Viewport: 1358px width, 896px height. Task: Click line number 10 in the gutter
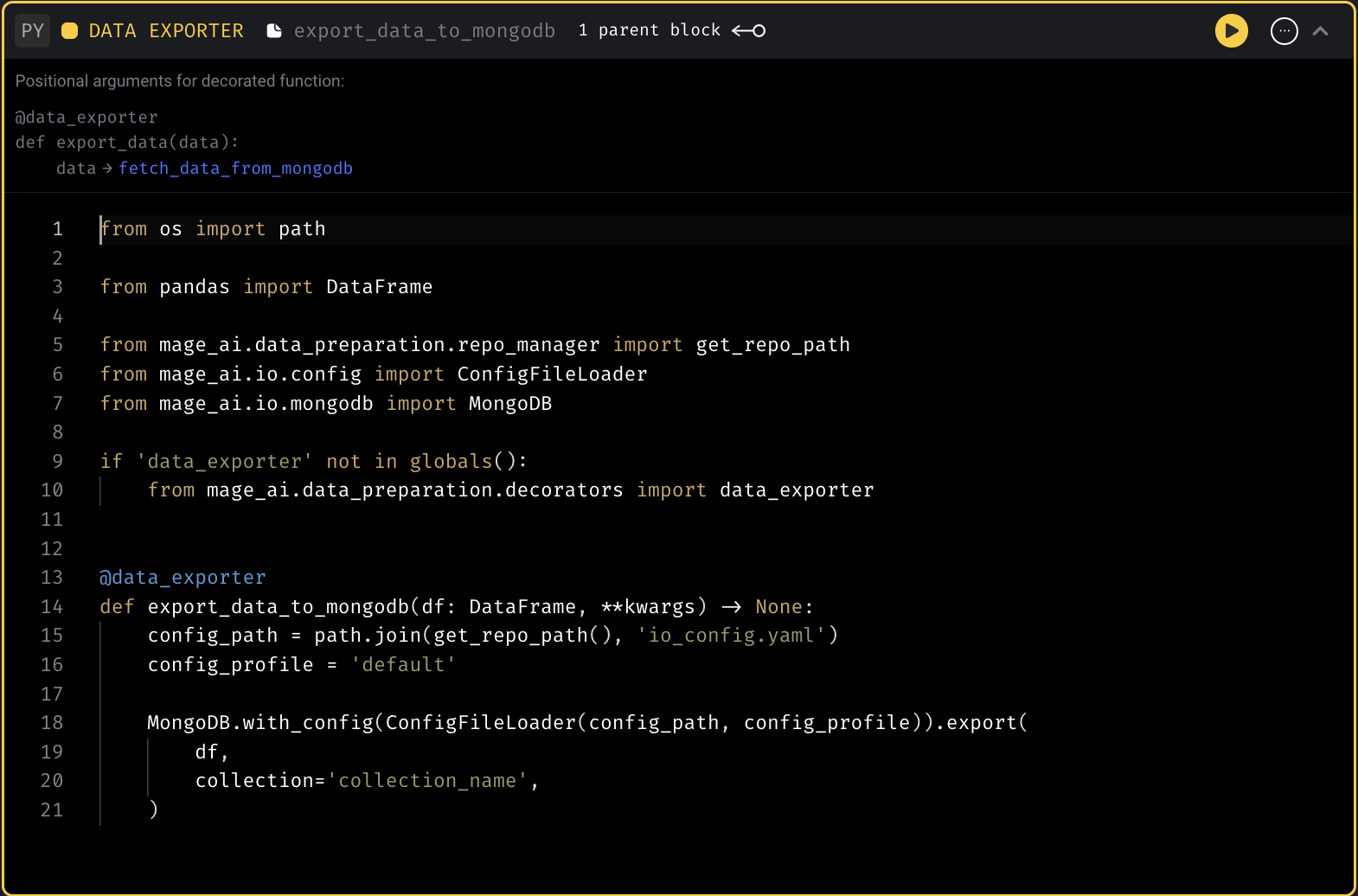[52, 490]
